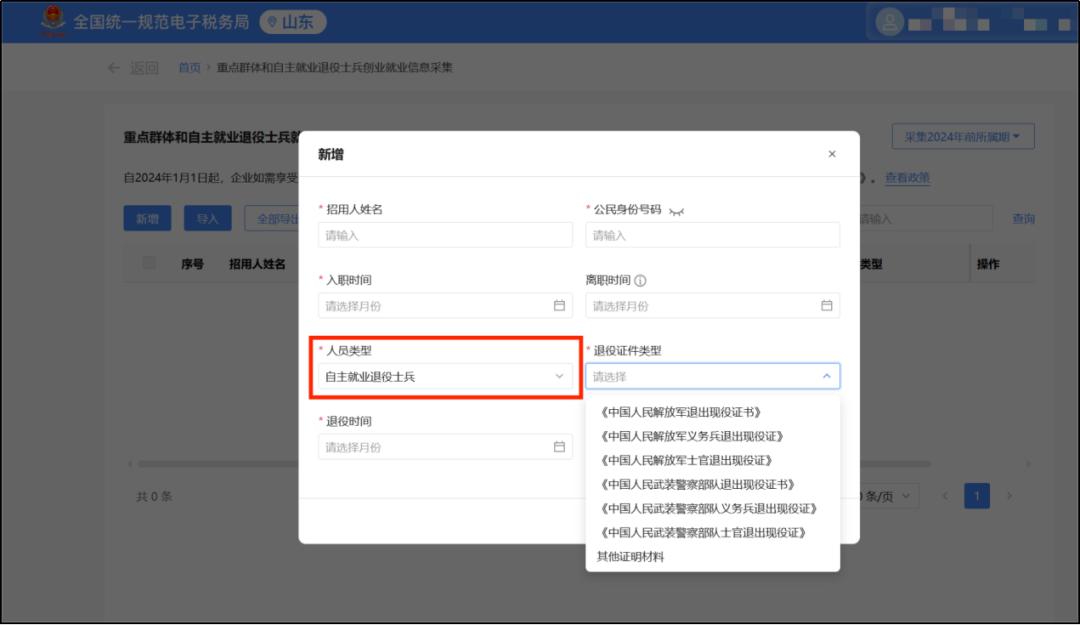Click the 查看政策 link
Screen dimensions: 1080x625
(907, 178)
